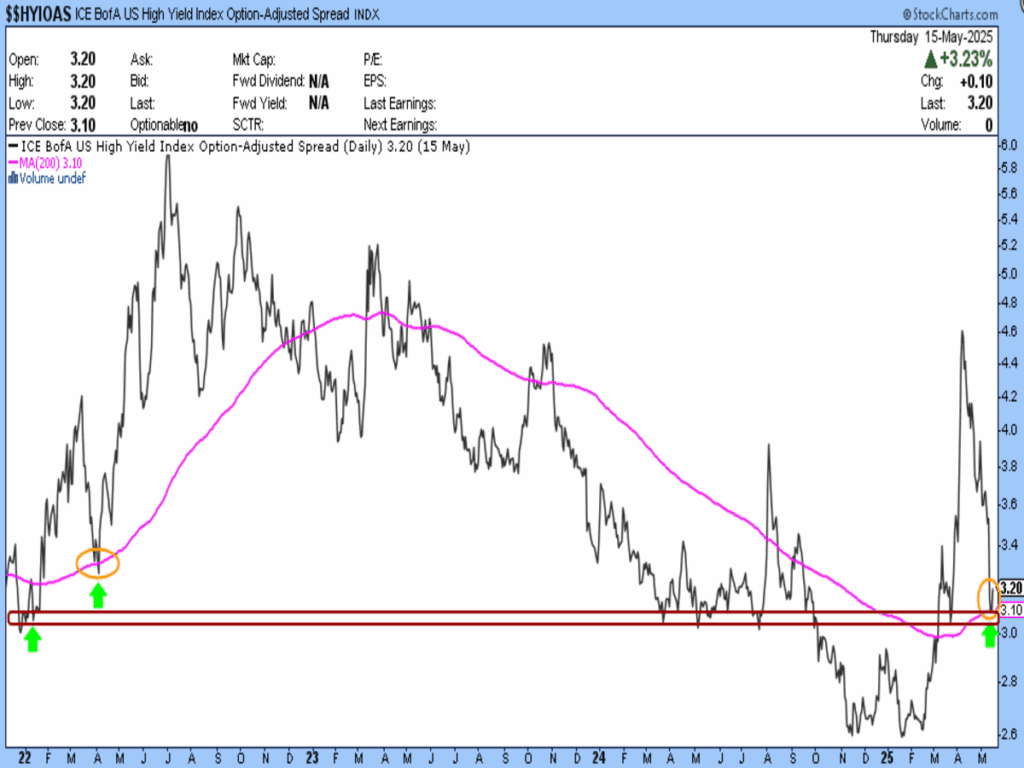Image resolution: width=1024 pixels, height=768 pixels.
Task: Click the 3.20 last price tag on axis
Action: 1009,589
